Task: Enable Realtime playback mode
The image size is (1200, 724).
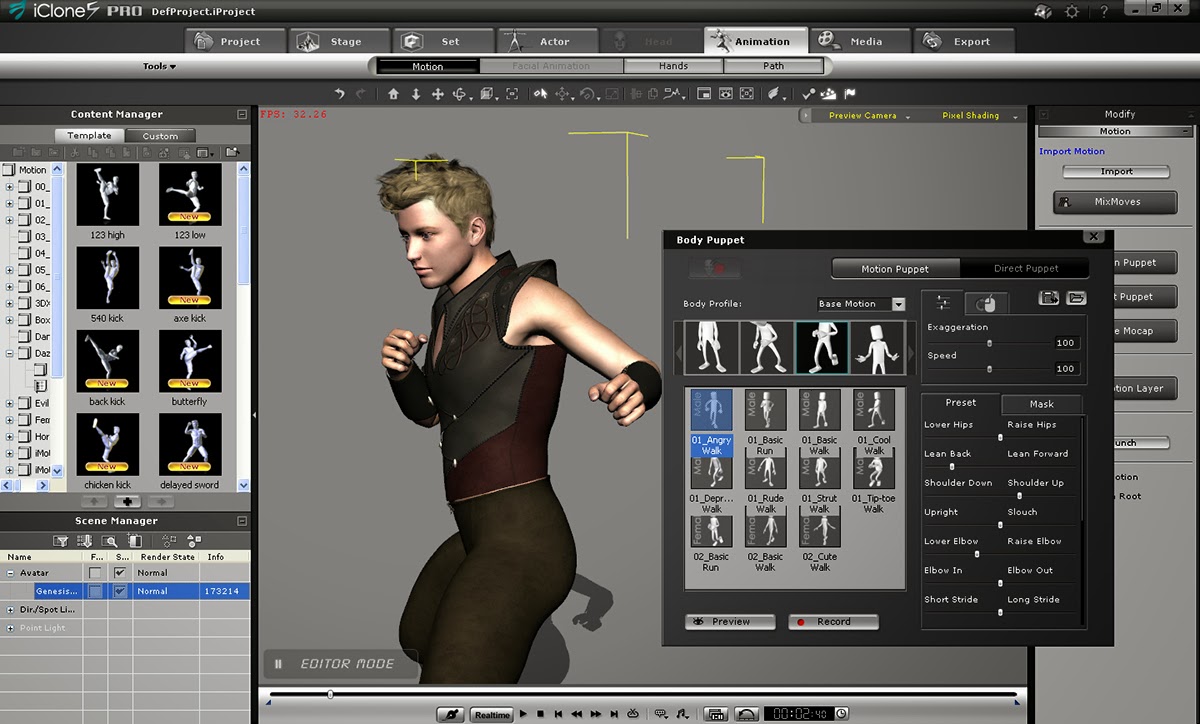Action: (x=490, y=714)
